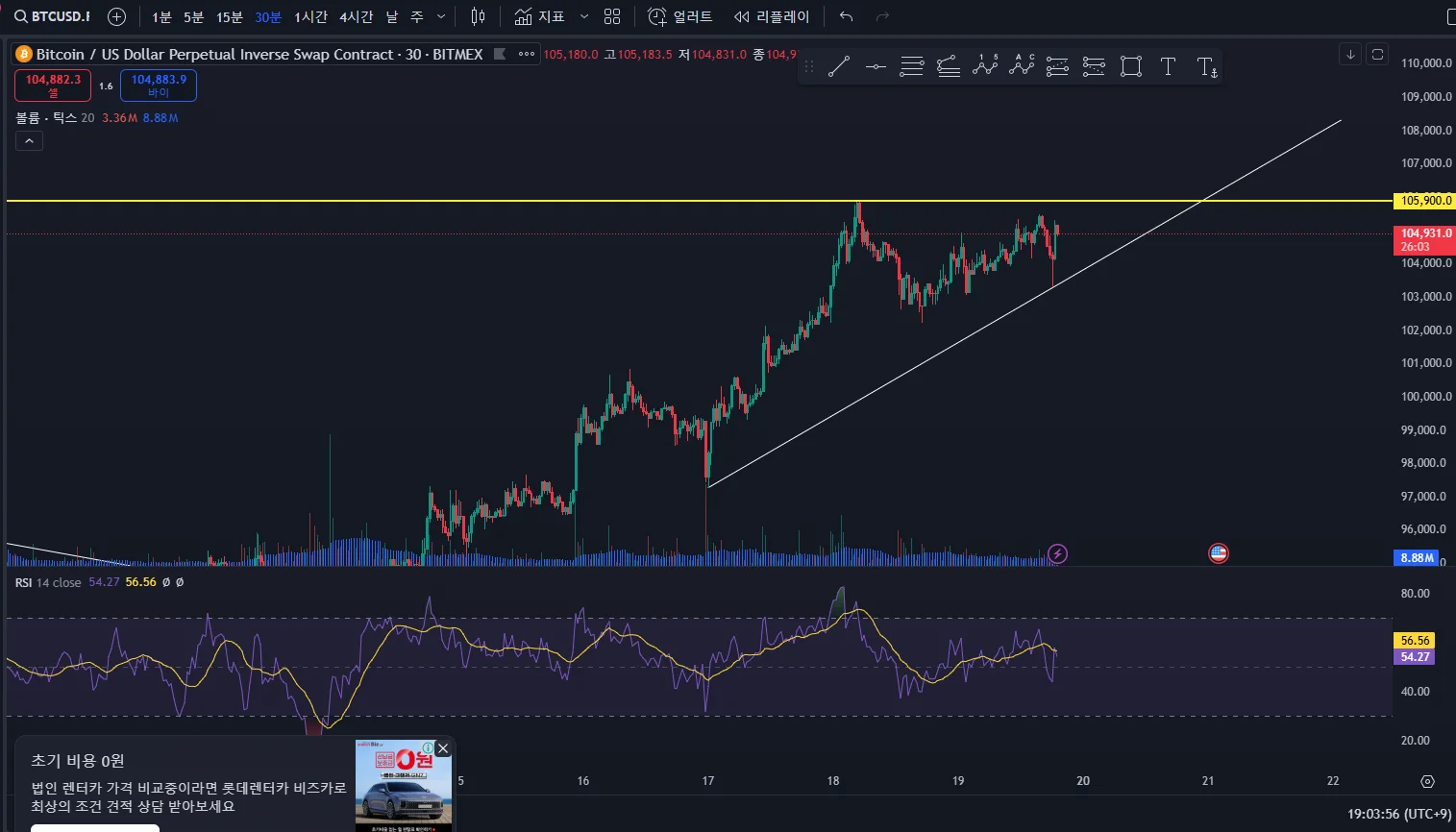The width and height of the screenshot is (1456, 832).
Task: Click the 104,883.9 바이 buy button
Action: [x=159, y=86]
